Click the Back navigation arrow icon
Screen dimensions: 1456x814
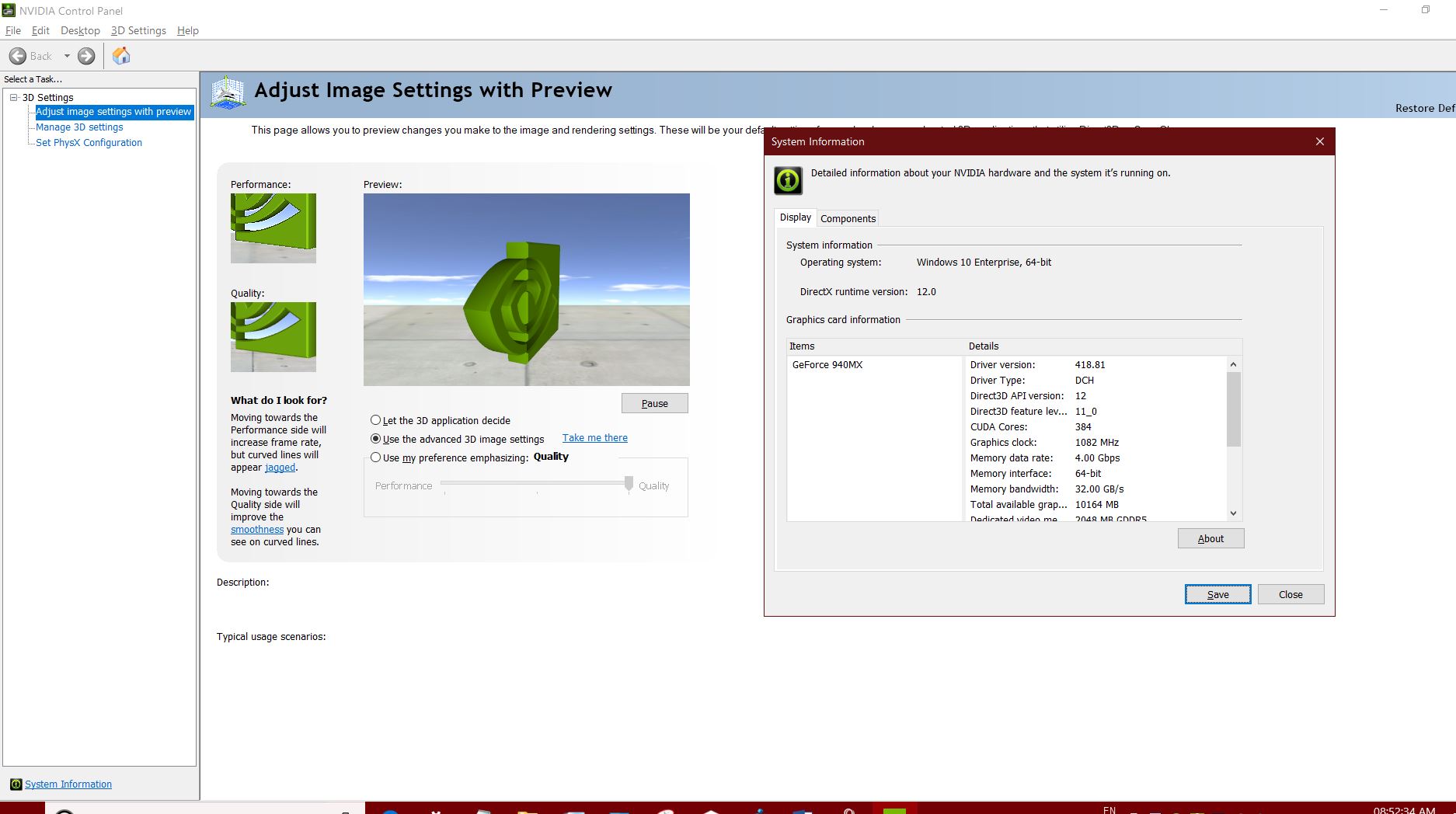coord(19,56)
